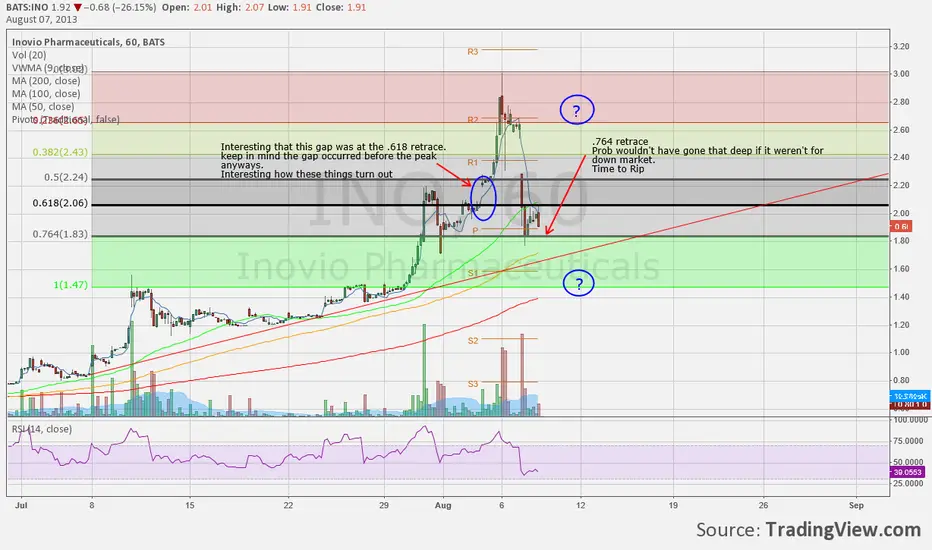Image resolution: width=932 pixels, height=550 pixels.
Task: Click the 0.764(1.83) Fibonacci level label
Action: click(60, 235)
